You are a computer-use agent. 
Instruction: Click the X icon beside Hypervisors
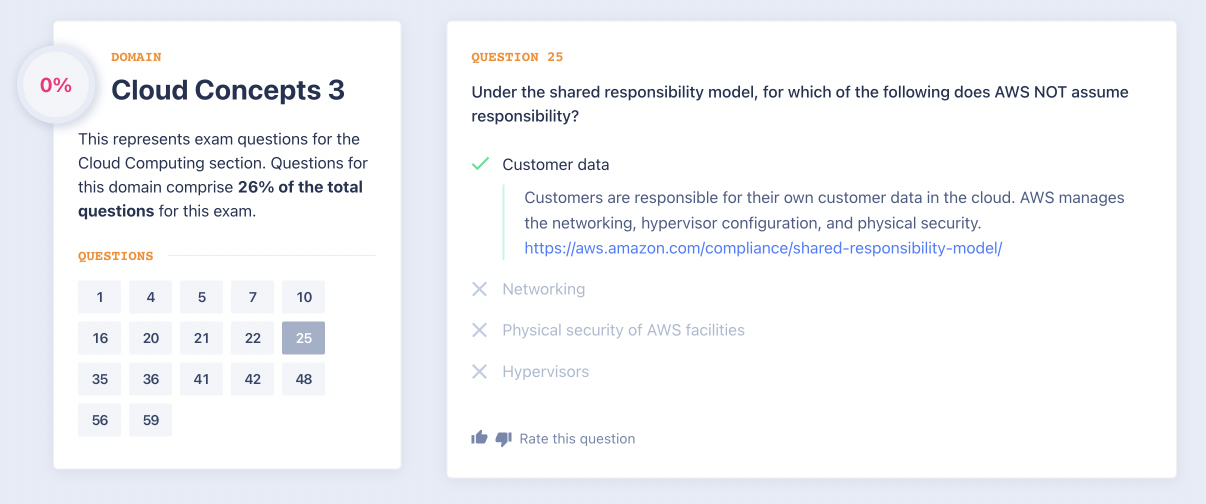coord(480,372)
